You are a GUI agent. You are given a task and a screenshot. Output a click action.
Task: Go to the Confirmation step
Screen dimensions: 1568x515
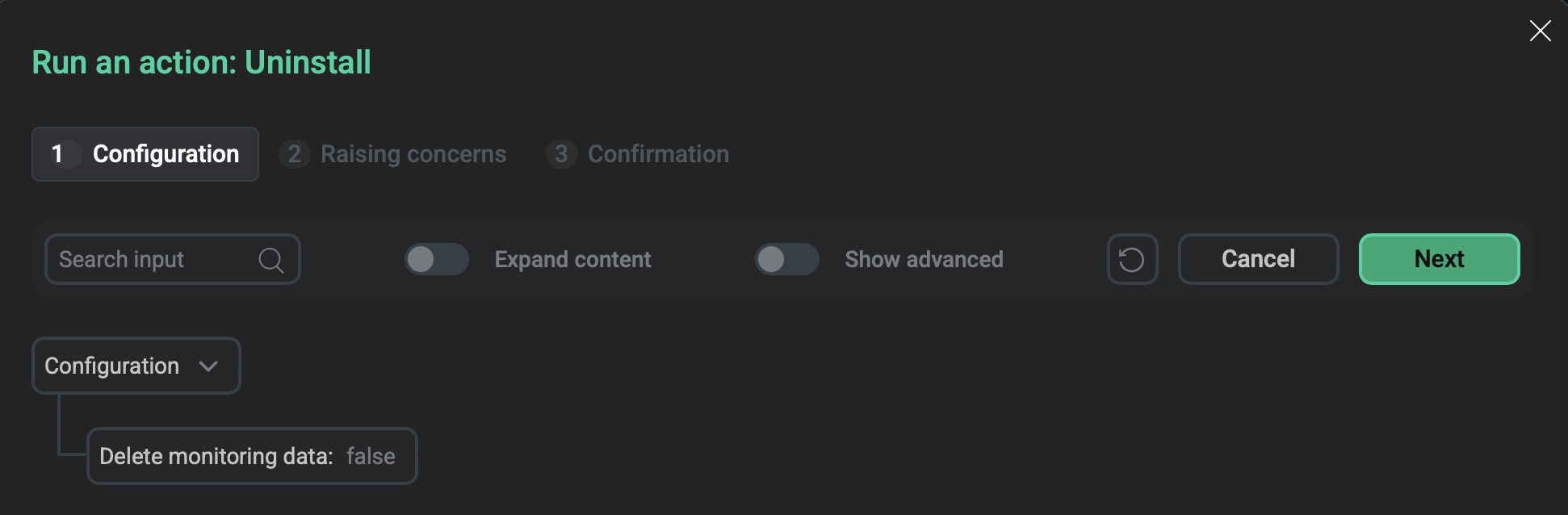(657, 154)
